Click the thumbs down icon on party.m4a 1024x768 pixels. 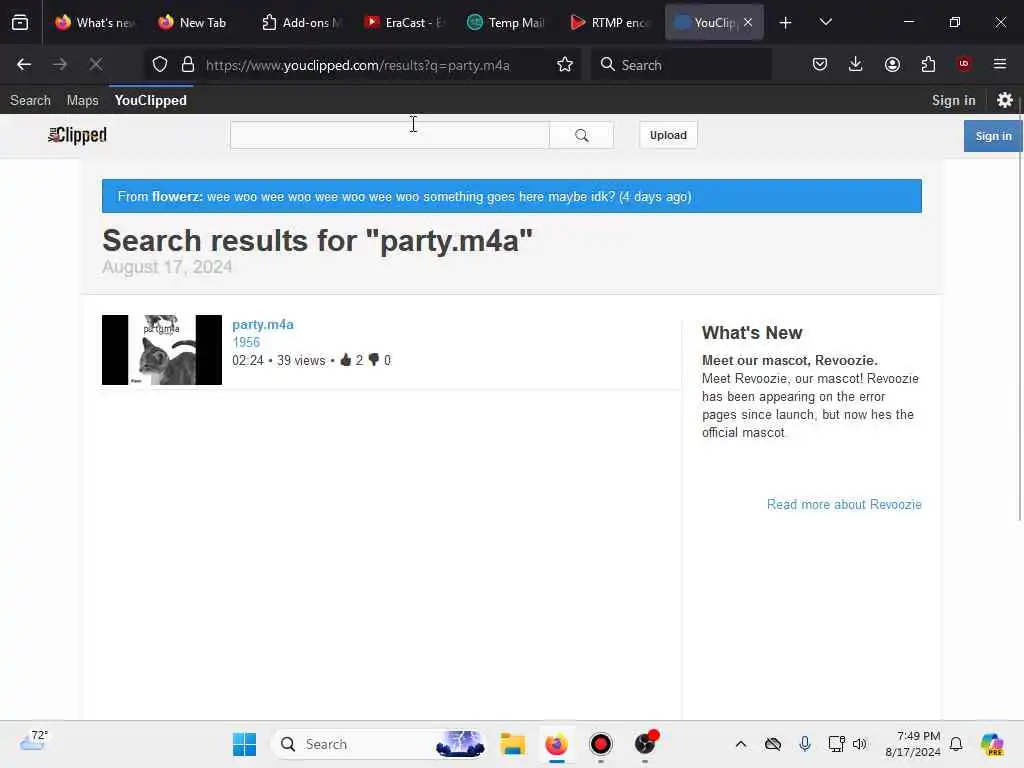(x=374, y=360)
